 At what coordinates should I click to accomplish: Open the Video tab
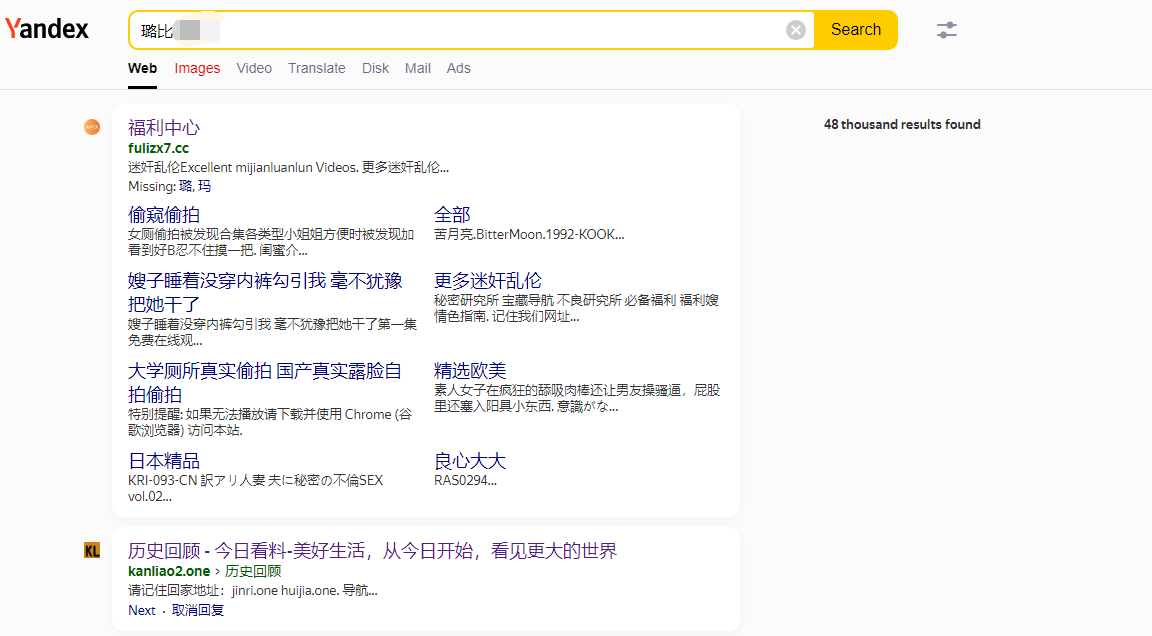pyautogui.click(x=254, y=68)
